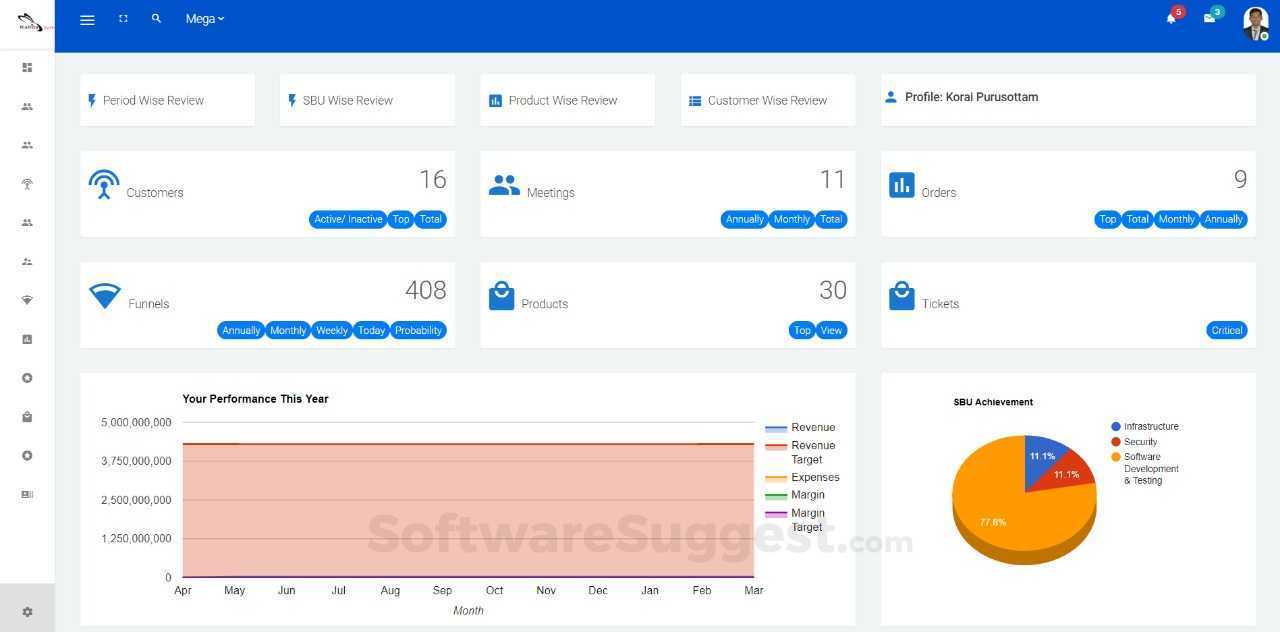Expand the hamburger menu in top bar
The width and height of the screenshot is (1280, 632).
pos(87,18)
